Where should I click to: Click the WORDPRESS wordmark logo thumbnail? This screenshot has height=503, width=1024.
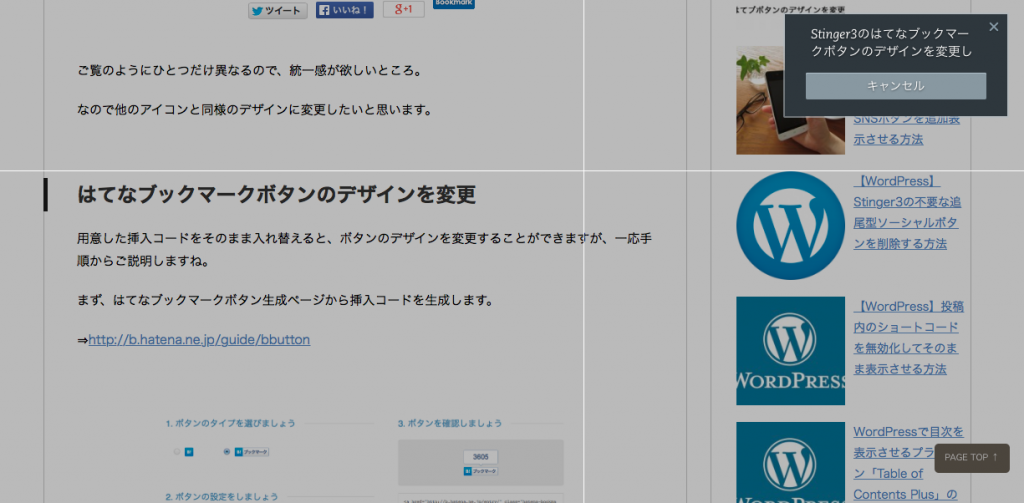(x=790, y=351)
